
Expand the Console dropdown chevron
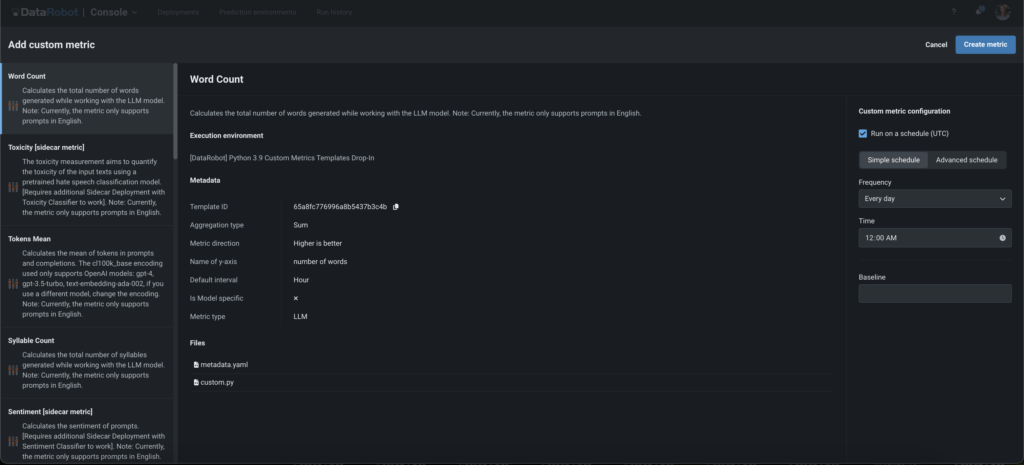(135, 12)
